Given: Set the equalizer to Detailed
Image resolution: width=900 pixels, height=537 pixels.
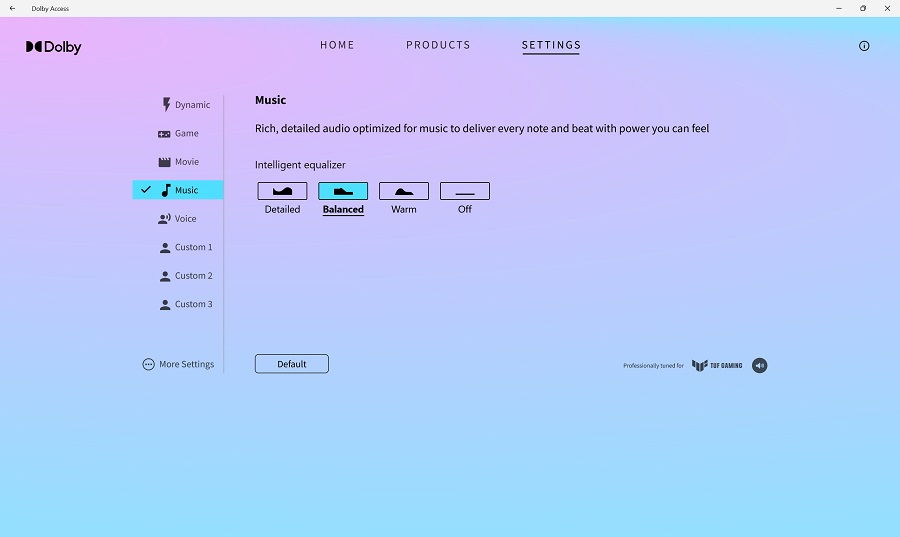Looking at the screenshot, I should [282, 191].
